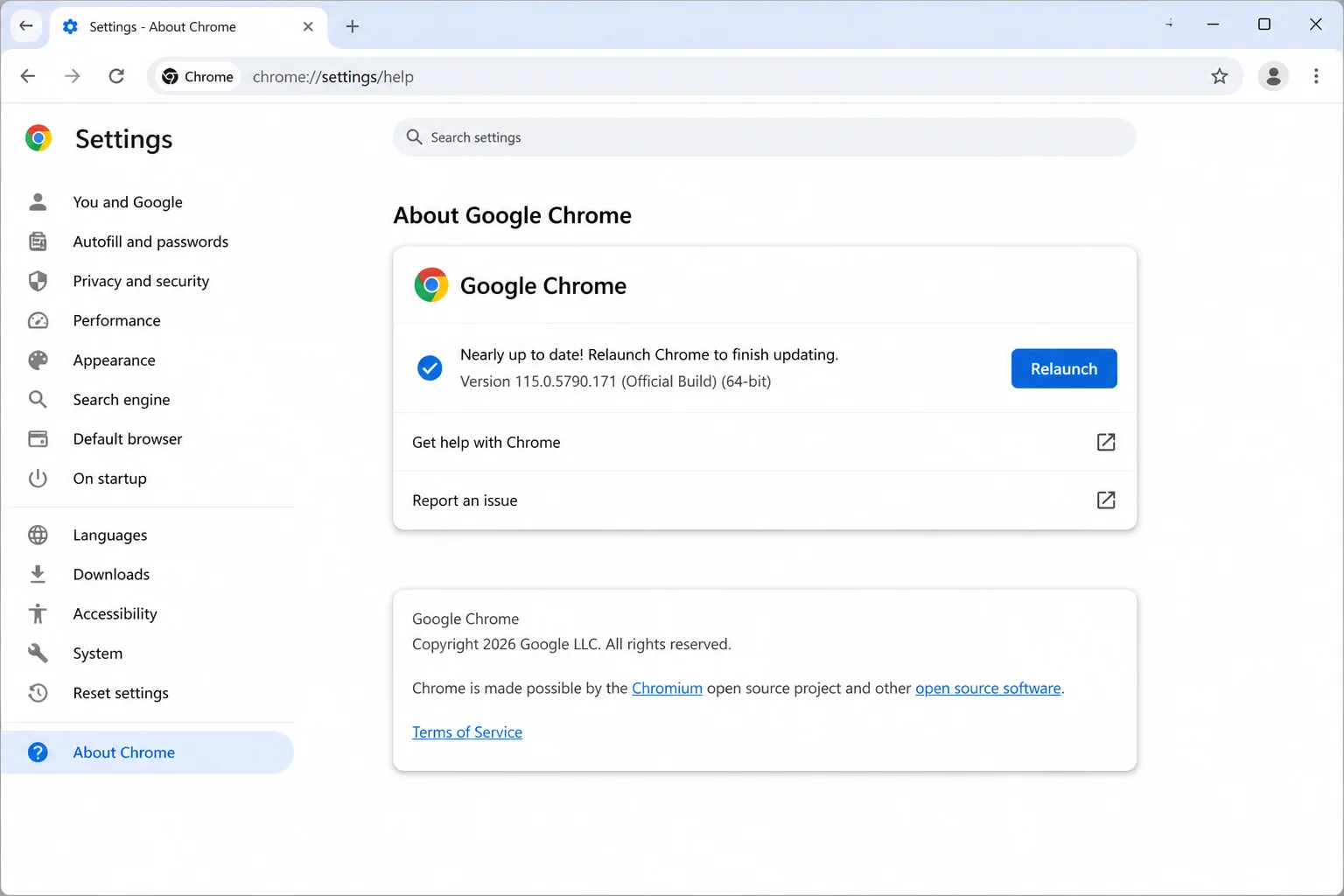1344x896 pixels.
Task: Open On startup settings
Action: click(109, 478)
